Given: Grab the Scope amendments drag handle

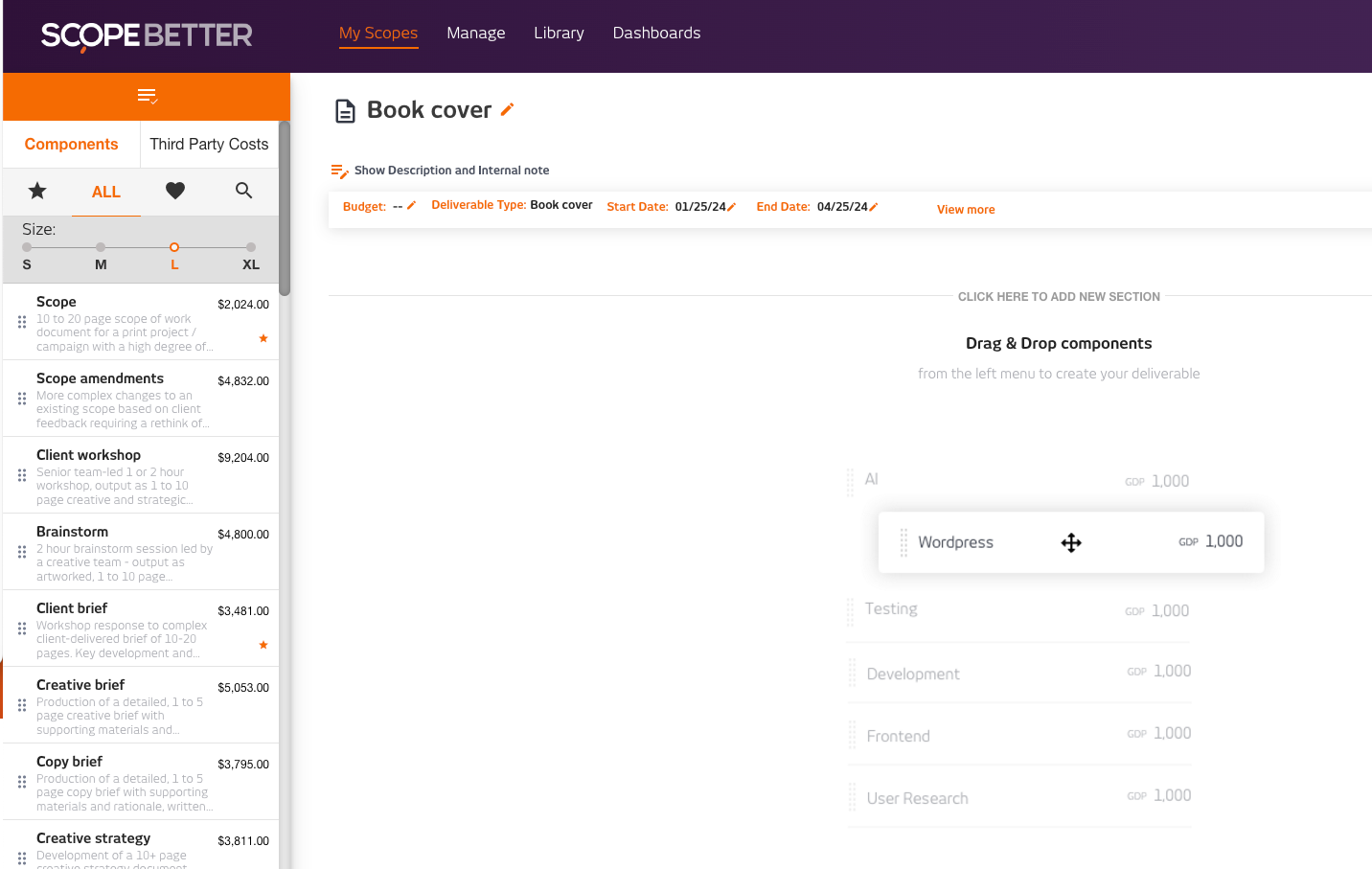Looking at the screenshot, I should (22, 399).
